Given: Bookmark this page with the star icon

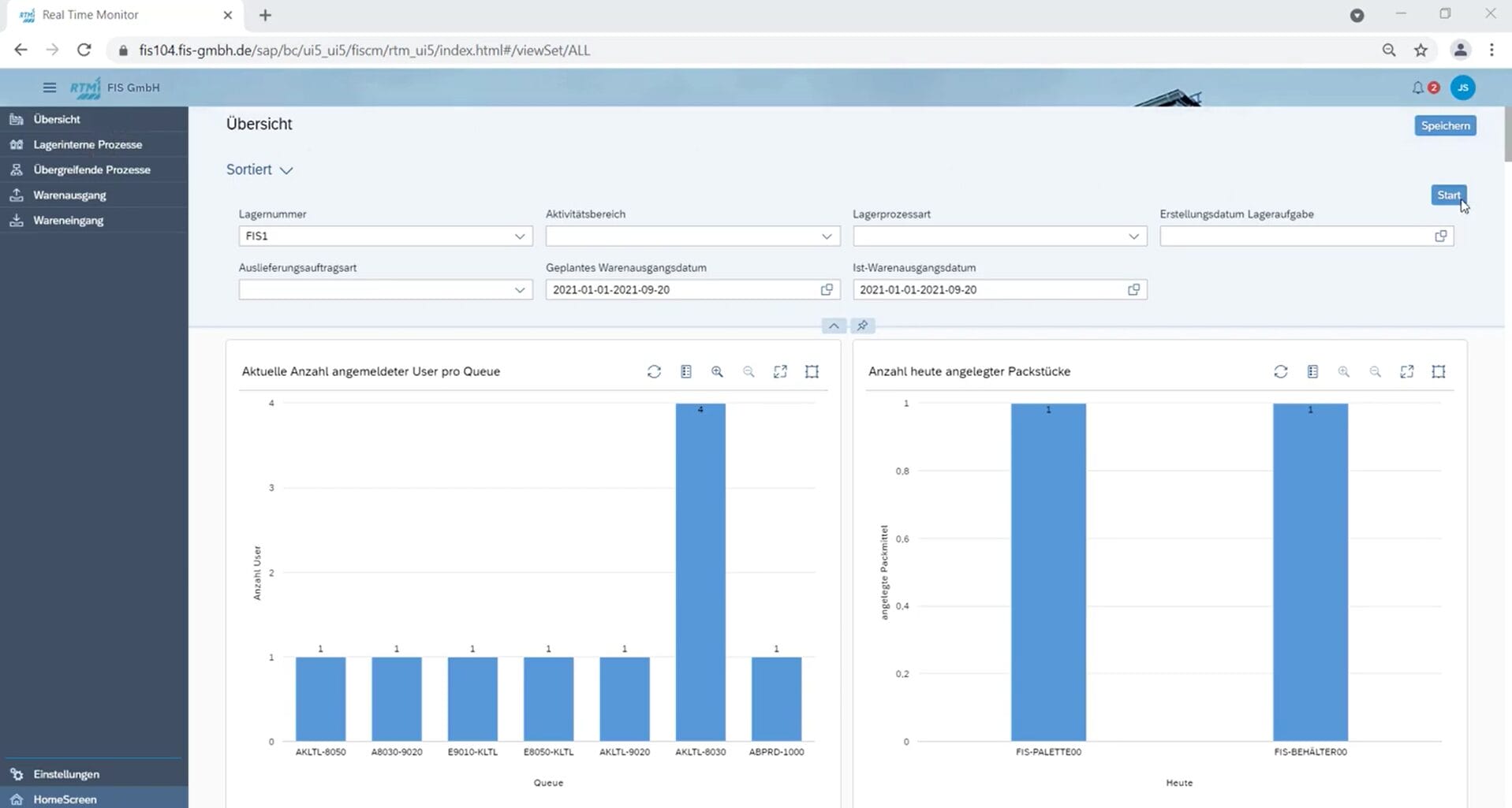Looking at the screenshot, I should tap(1421, 50).
